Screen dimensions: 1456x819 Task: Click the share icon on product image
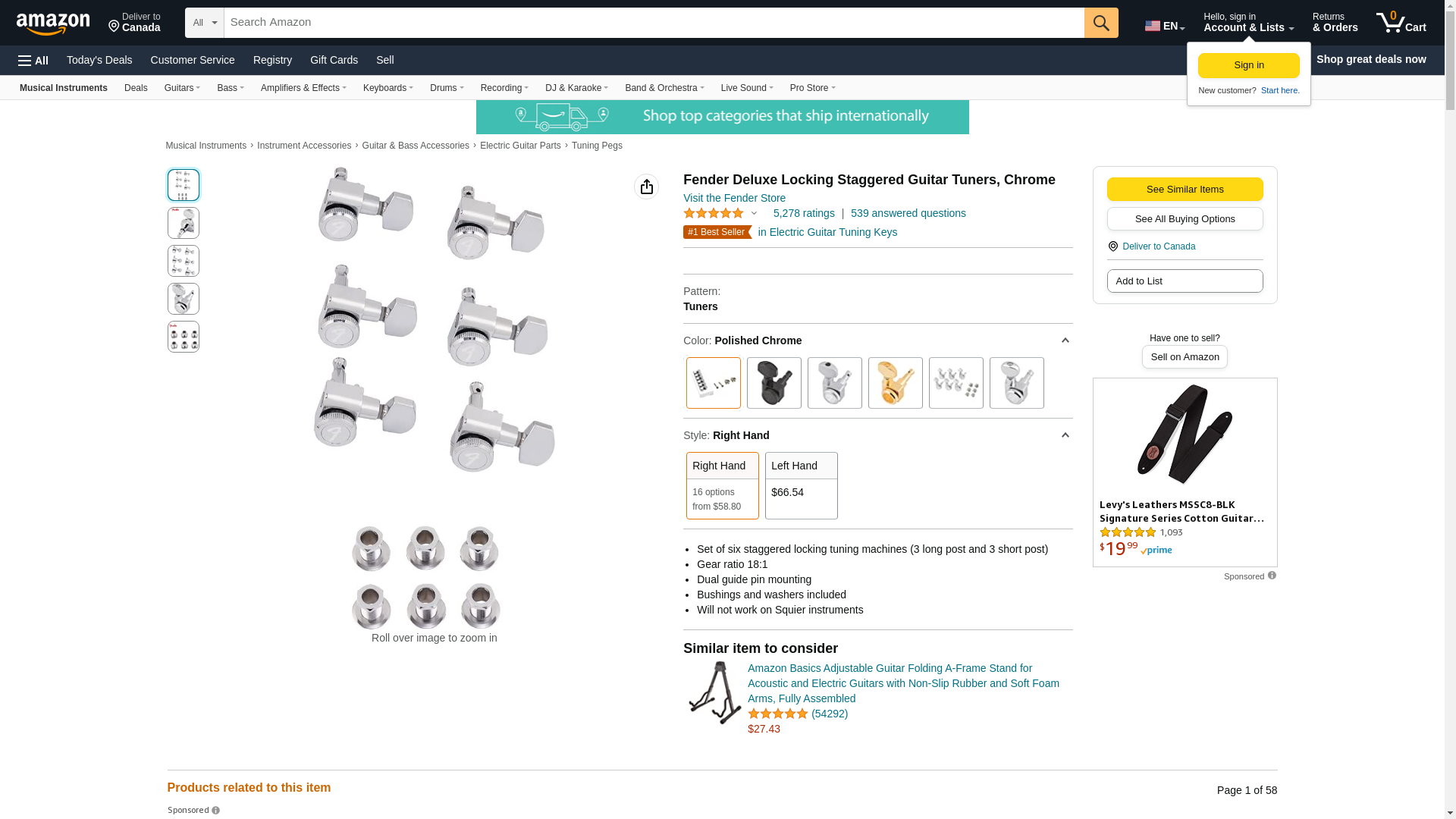tap(646, 187)
